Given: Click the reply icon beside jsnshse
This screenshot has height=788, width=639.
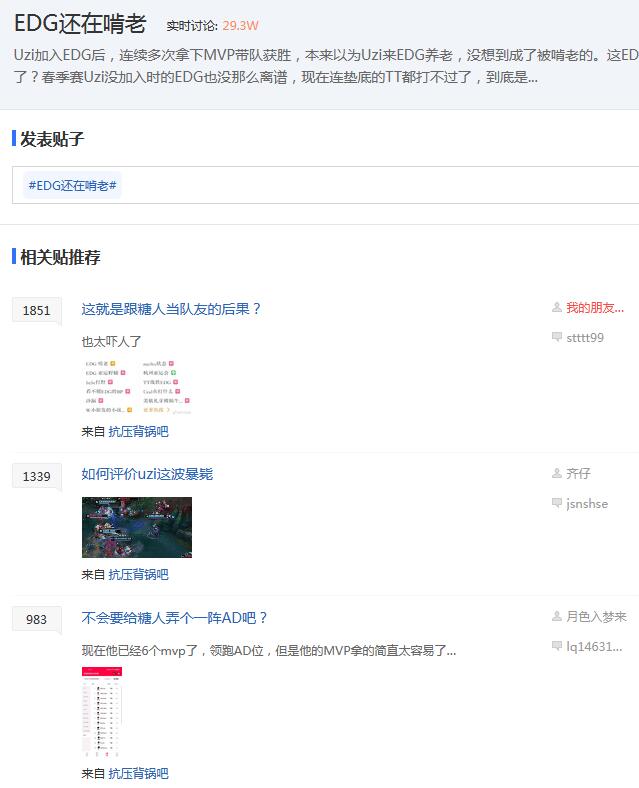Looking at the screenshot, I should coord(557,503).
